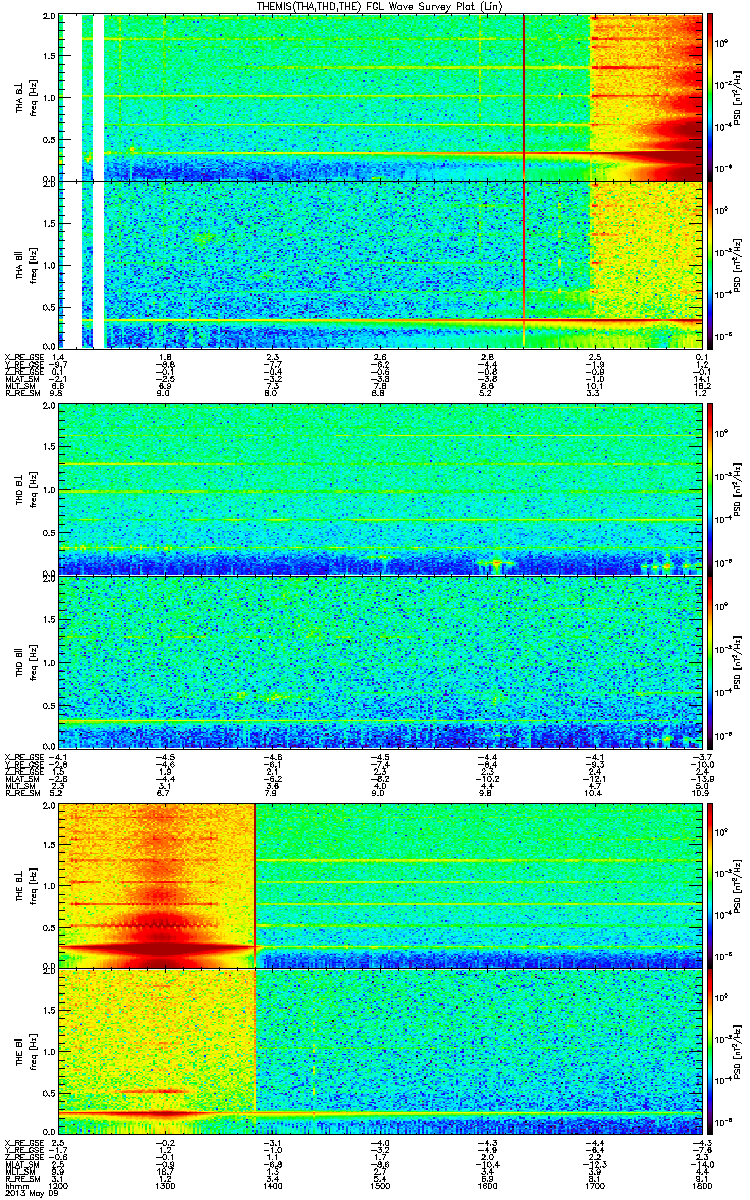
Task: Click the 'THD B∥ freq [Hz]' axis label
Action: pos(24,662)
